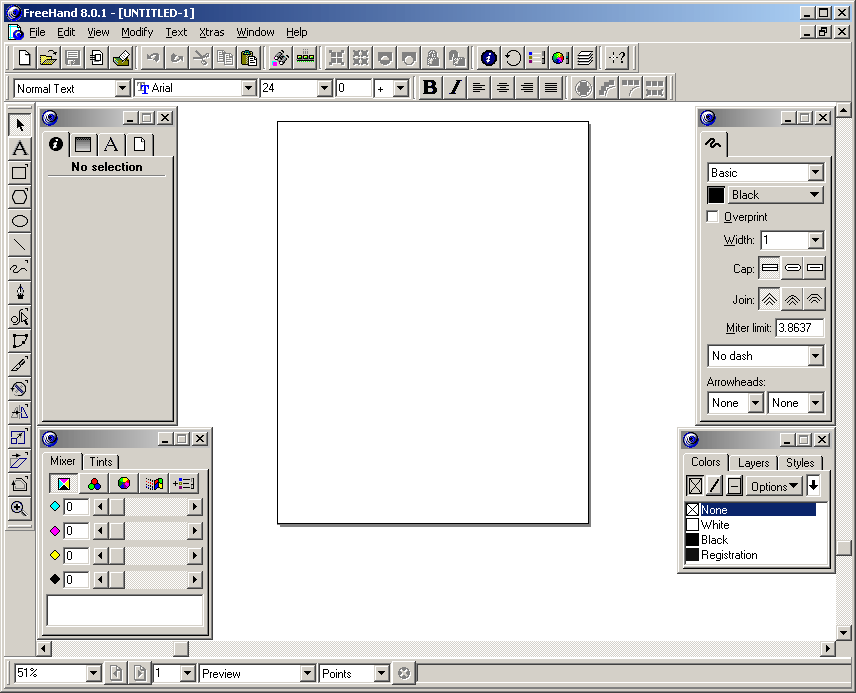Set text alignment to justified

[551, 87]
